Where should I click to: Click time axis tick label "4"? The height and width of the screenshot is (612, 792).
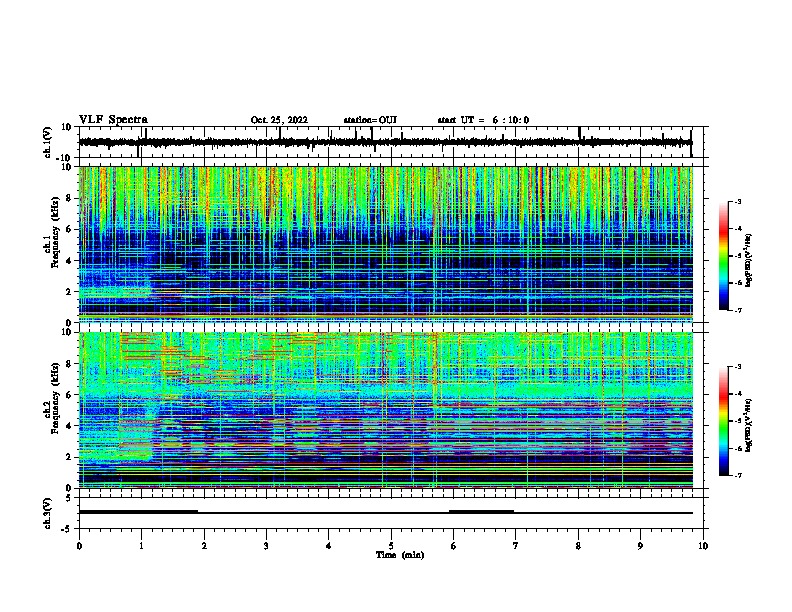pyautogui.click(x=329, y=546)
